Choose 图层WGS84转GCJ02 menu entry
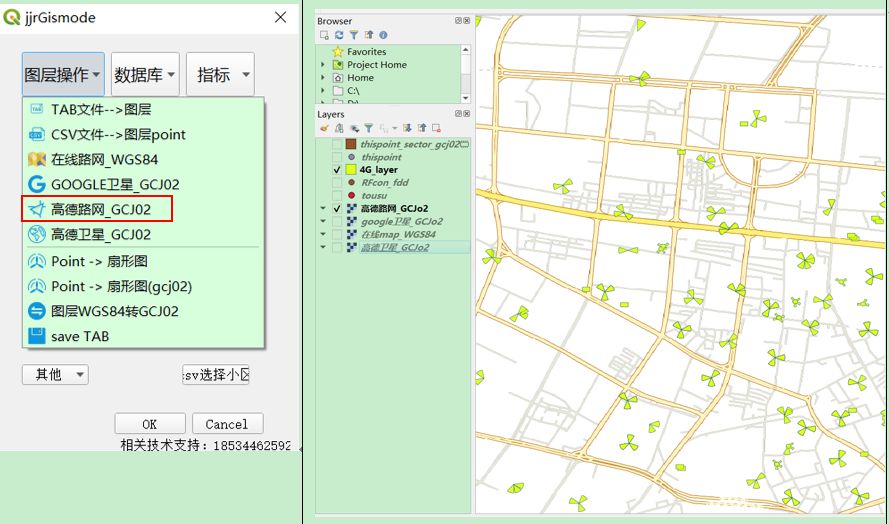 pos(143,311)
